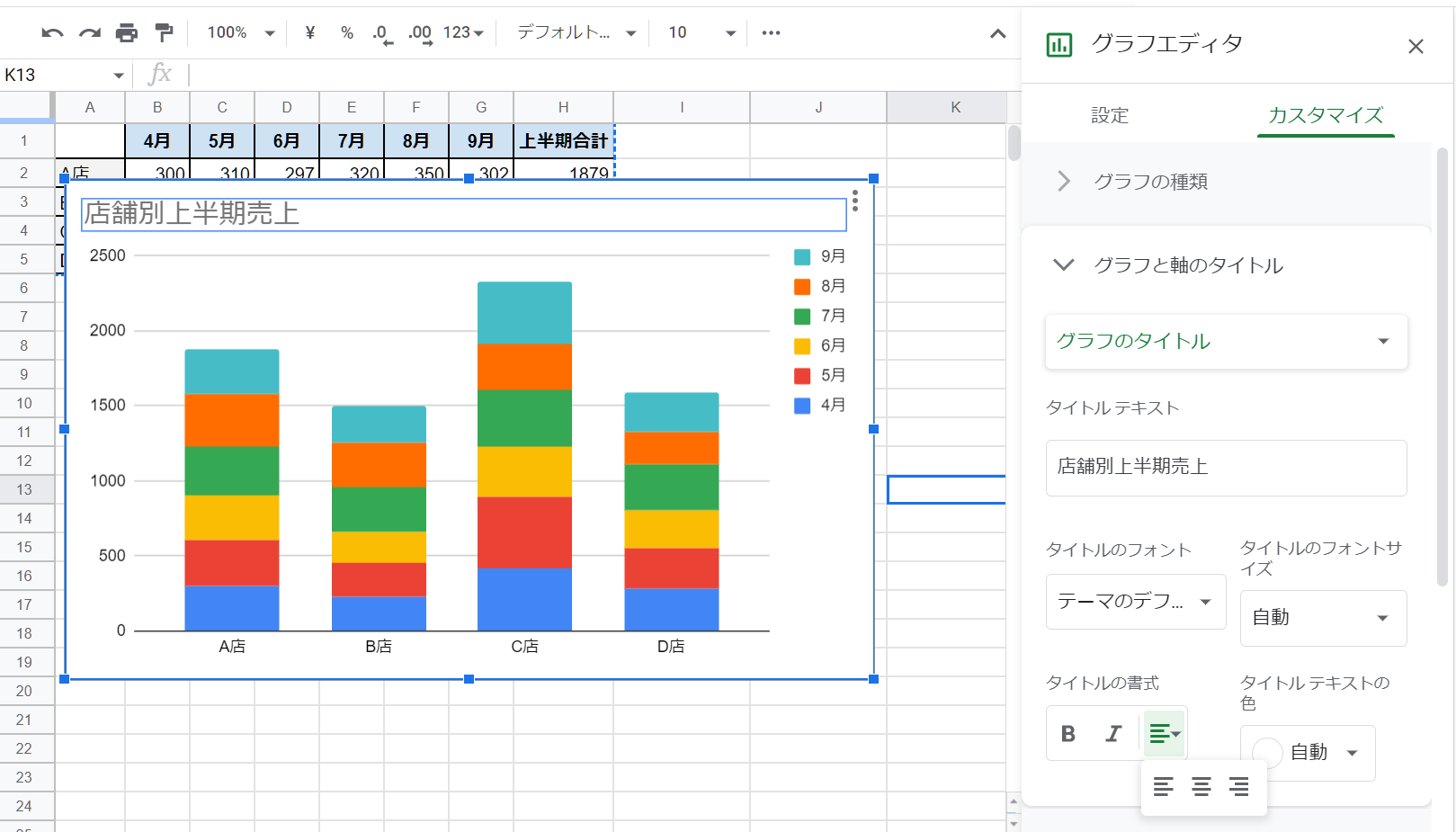
Task: Toggle italic for the chart title
Action: click(1114, 733)
